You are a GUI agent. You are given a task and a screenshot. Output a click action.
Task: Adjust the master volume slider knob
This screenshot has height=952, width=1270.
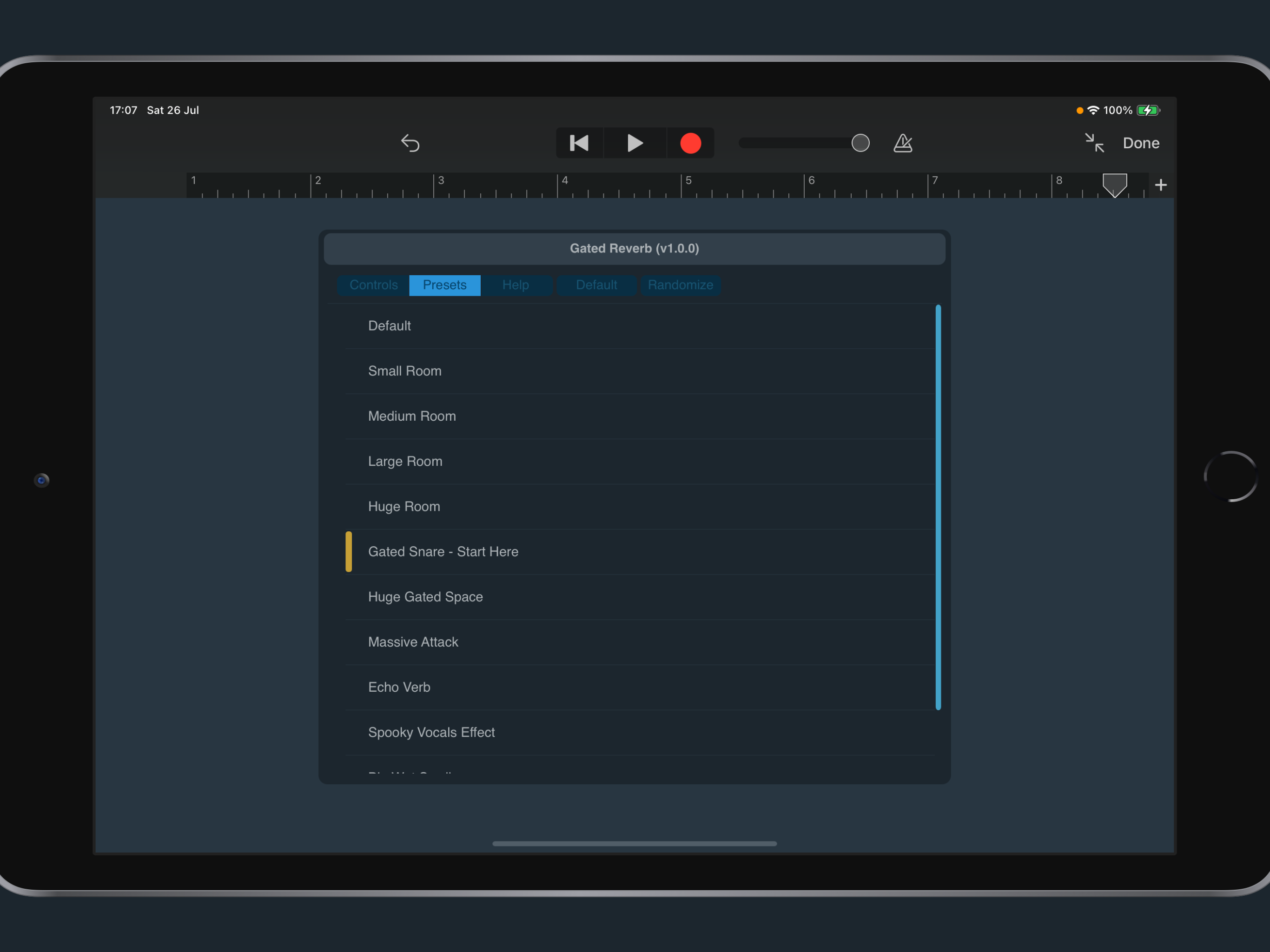(x=860, y=143)
